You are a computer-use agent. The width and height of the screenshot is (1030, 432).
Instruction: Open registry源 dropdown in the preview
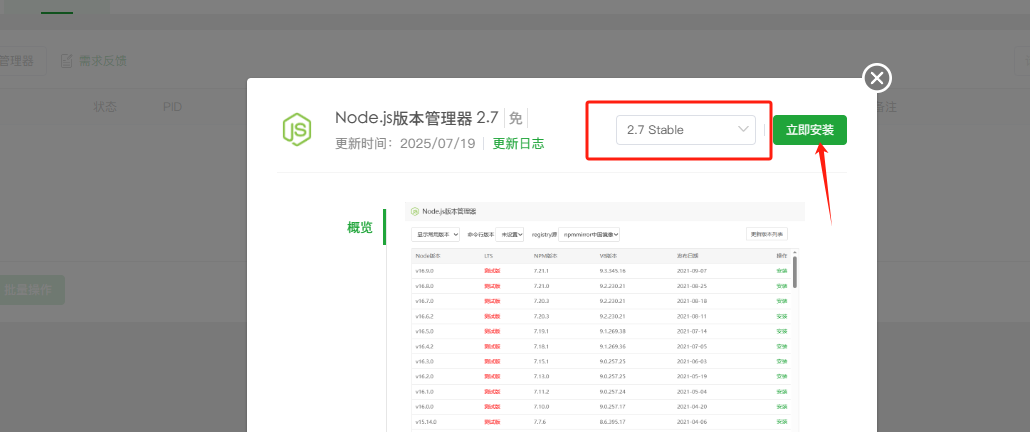589,234
